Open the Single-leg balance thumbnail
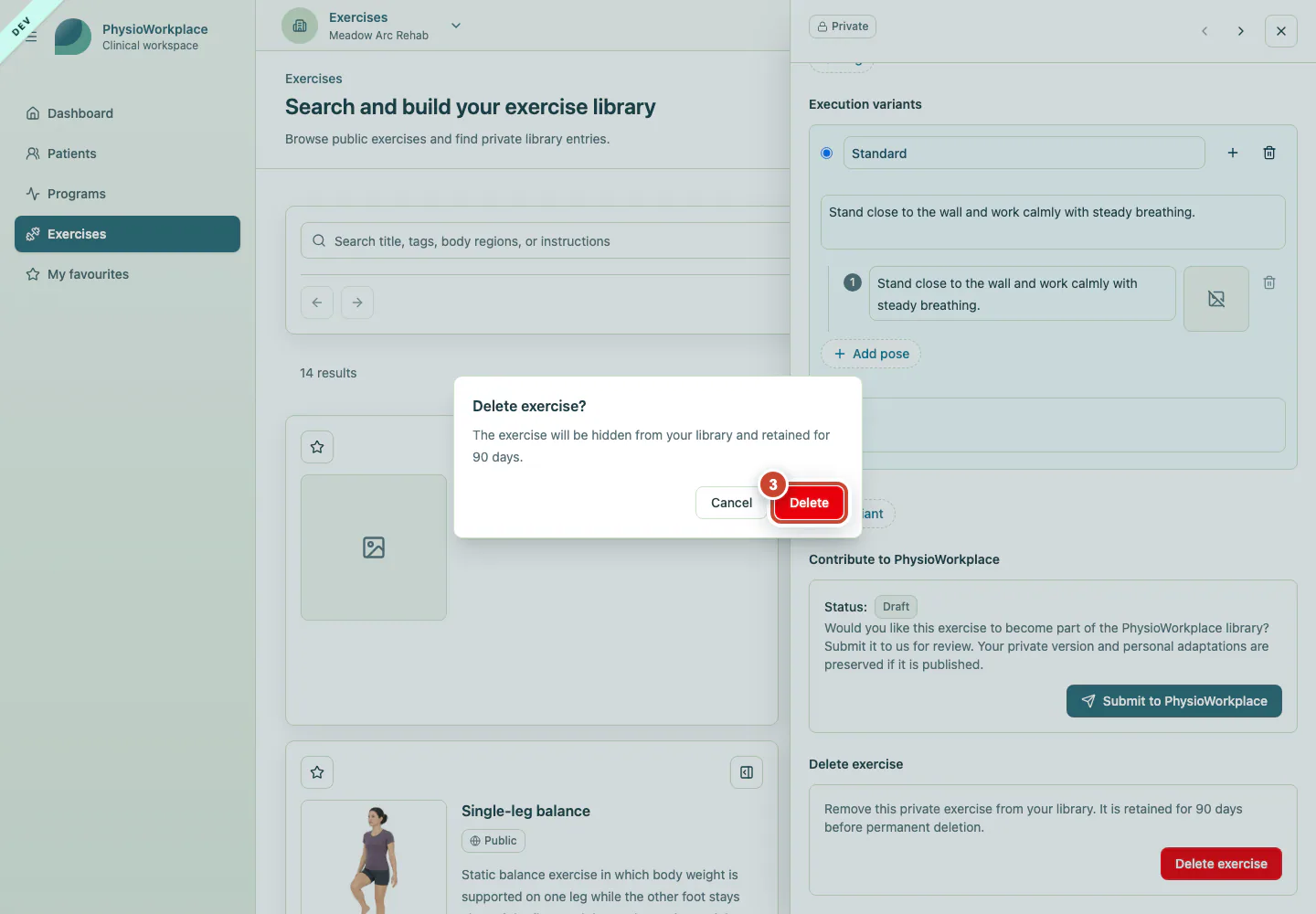The height and width of the screenshot is (914, 1316). [x=374, y=857]
